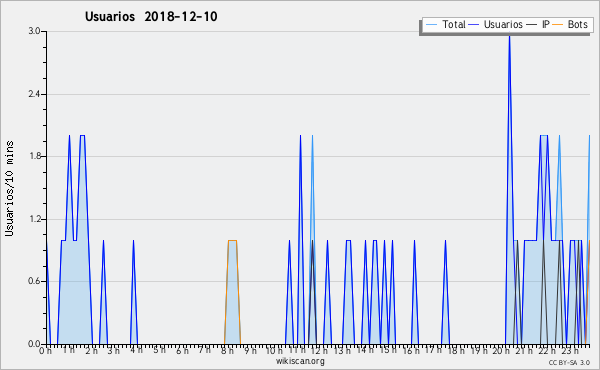The height and width of the screenshot is (370, 600).
Task: Click the wikiscan.org text below chart
Action: [x=300, y=361]
